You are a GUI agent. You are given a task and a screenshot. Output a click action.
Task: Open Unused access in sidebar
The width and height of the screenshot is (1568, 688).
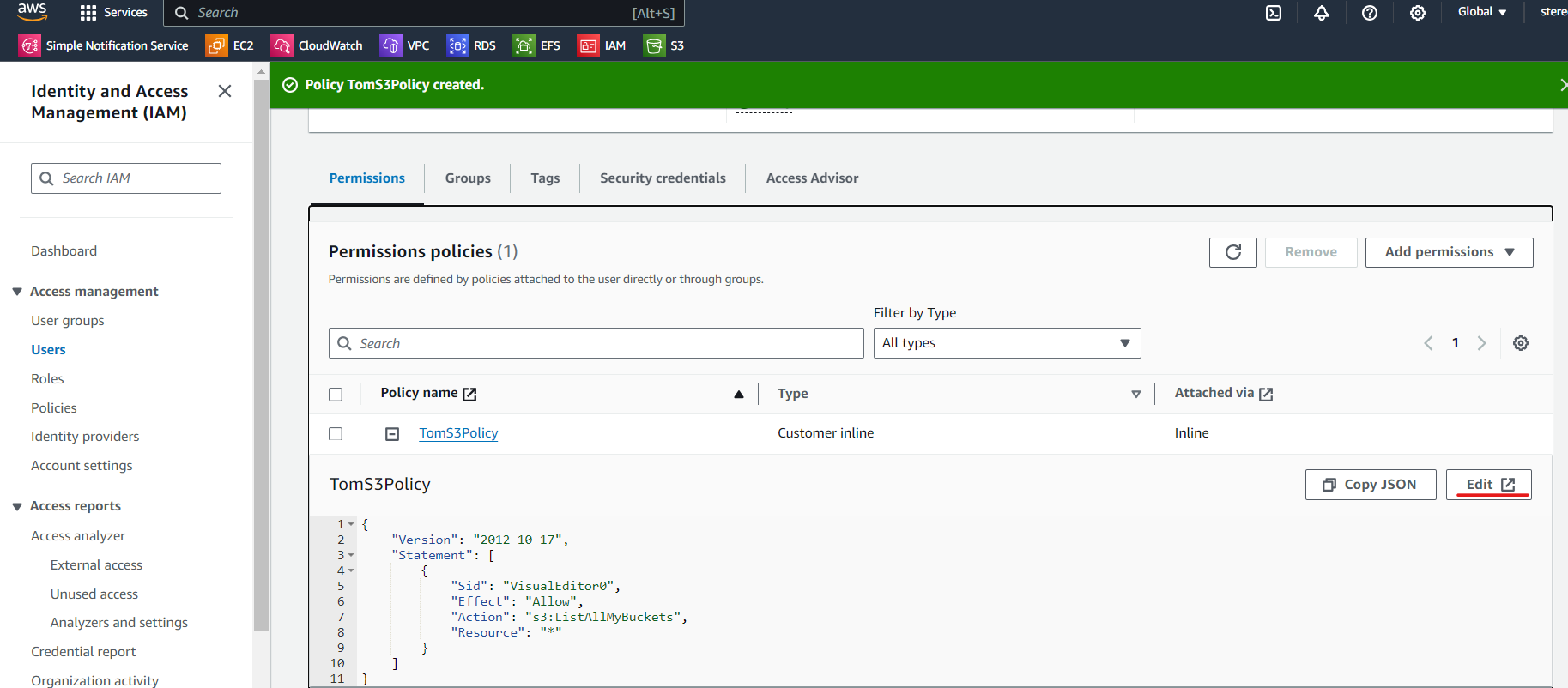tap(94, 594)
